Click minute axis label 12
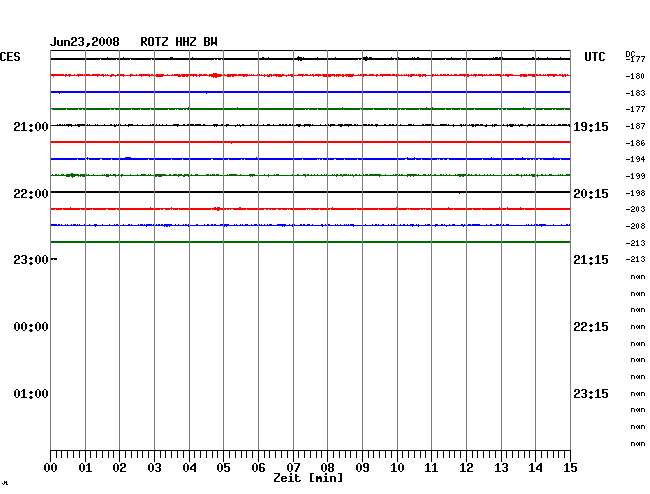This screenshot has width=650, height=494. tap(466, 468)
